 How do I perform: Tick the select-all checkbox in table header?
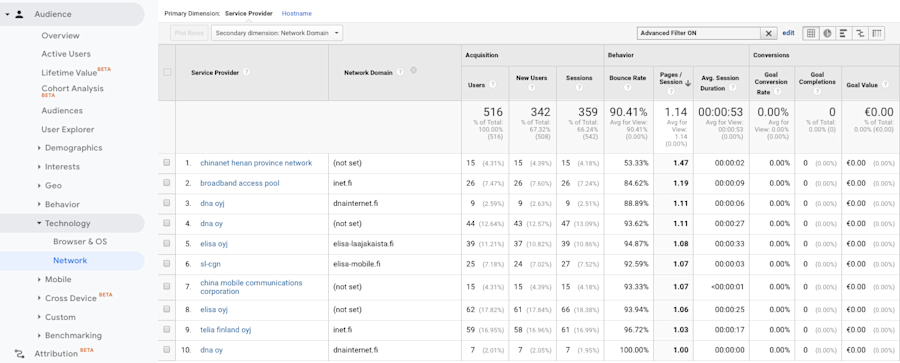(x=167, y=72)
